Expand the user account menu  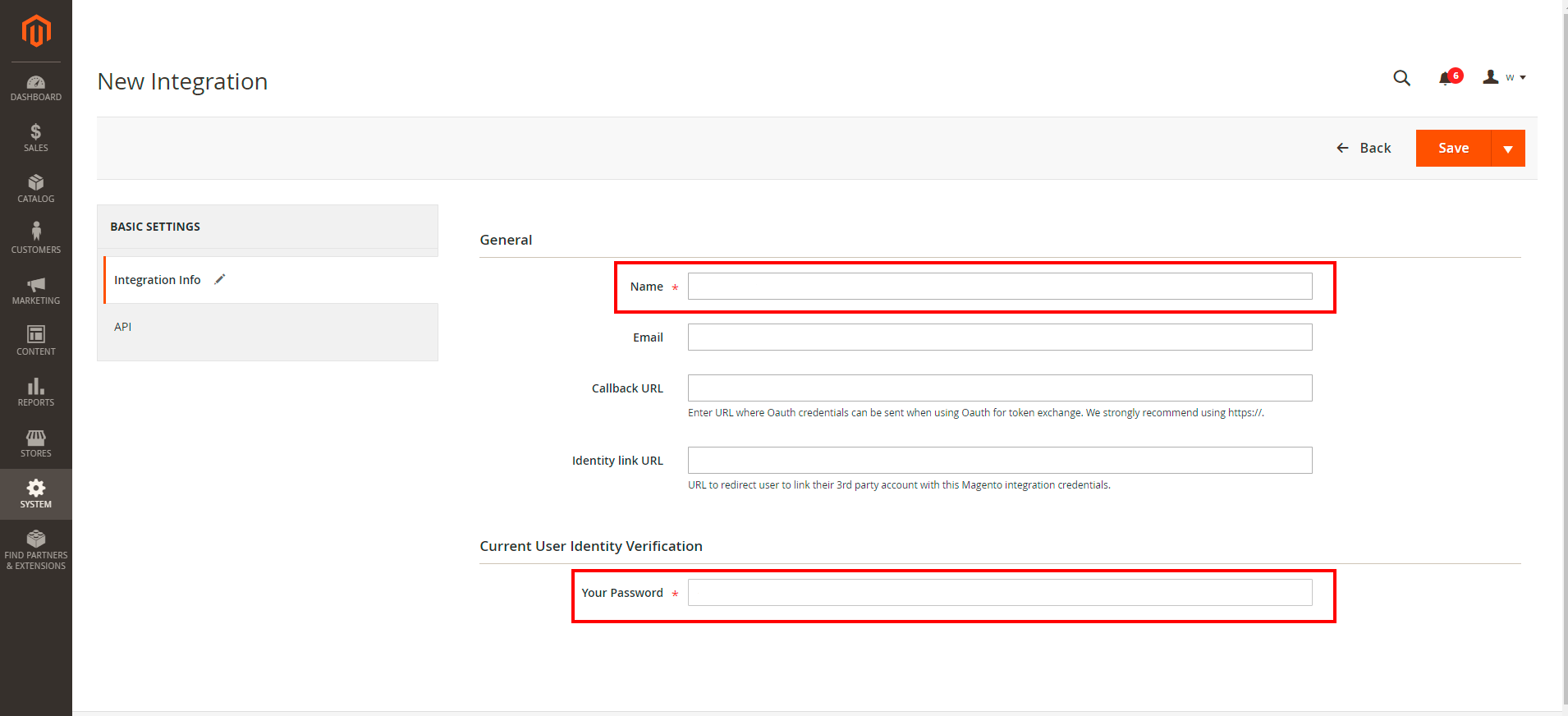coord(1504,77)
